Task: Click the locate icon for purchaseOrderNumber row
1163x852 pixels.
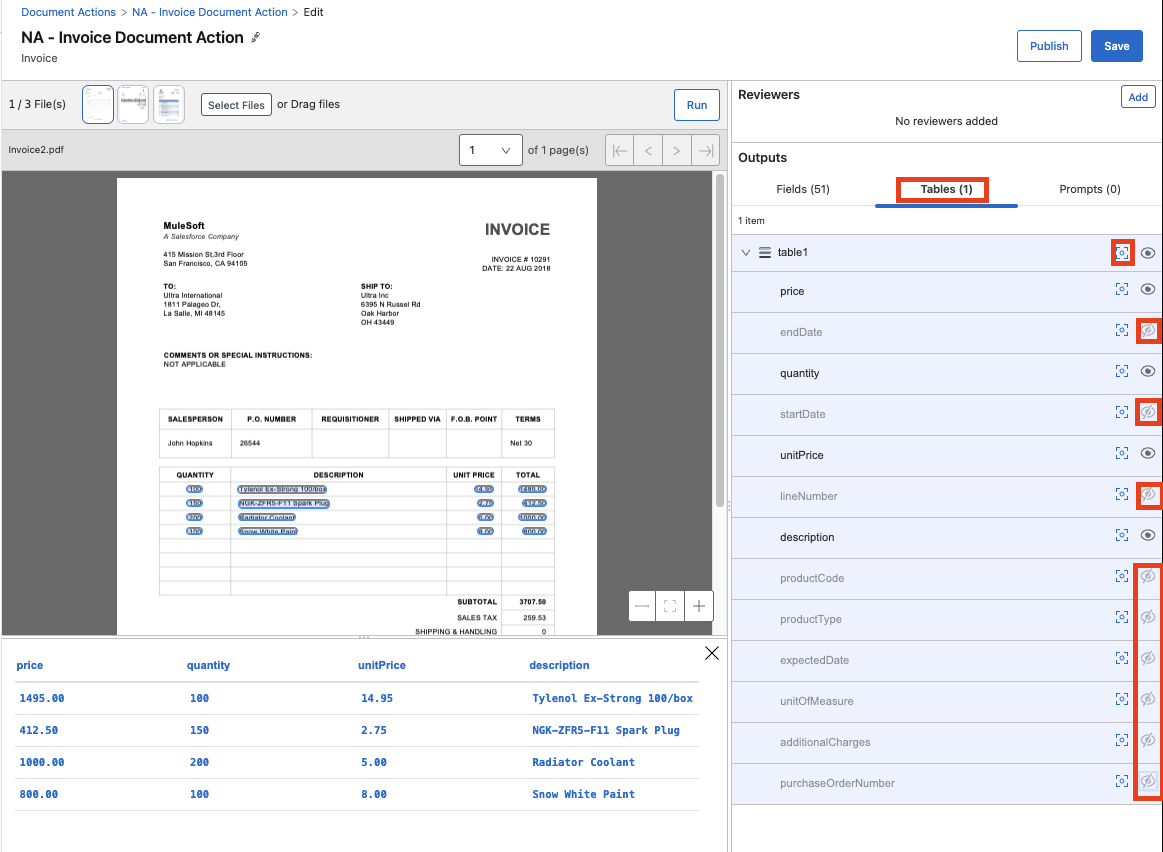Action: pos(1122,781)
